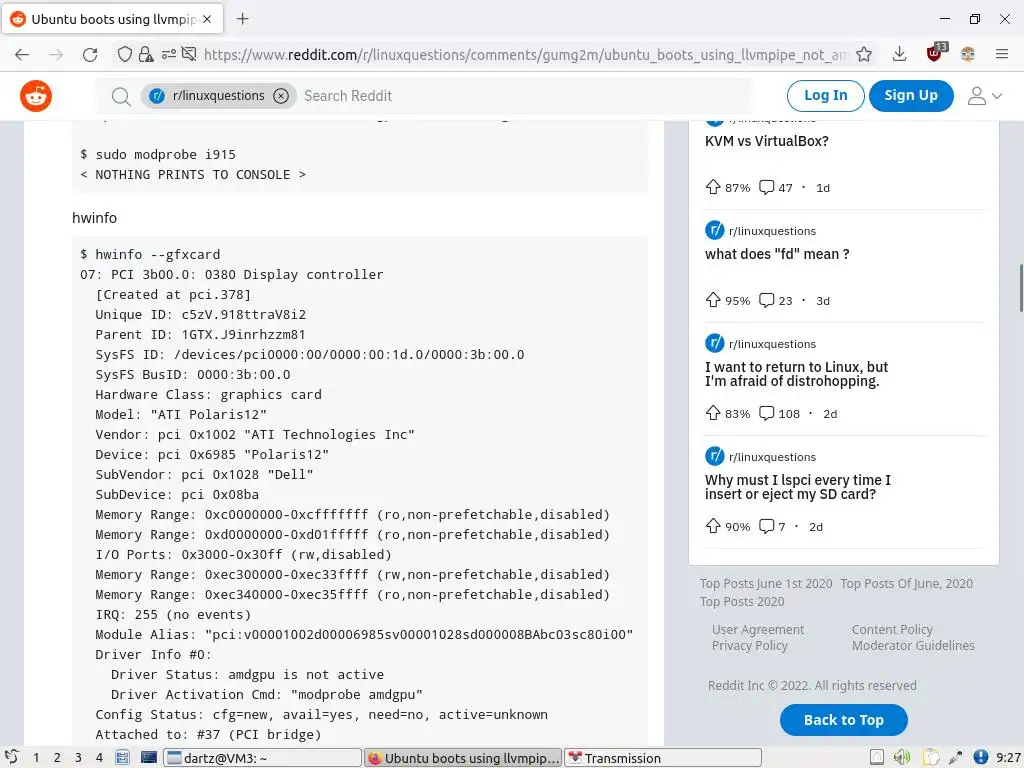
Task: Click the Back to Top button
Action: coord(843,720)
